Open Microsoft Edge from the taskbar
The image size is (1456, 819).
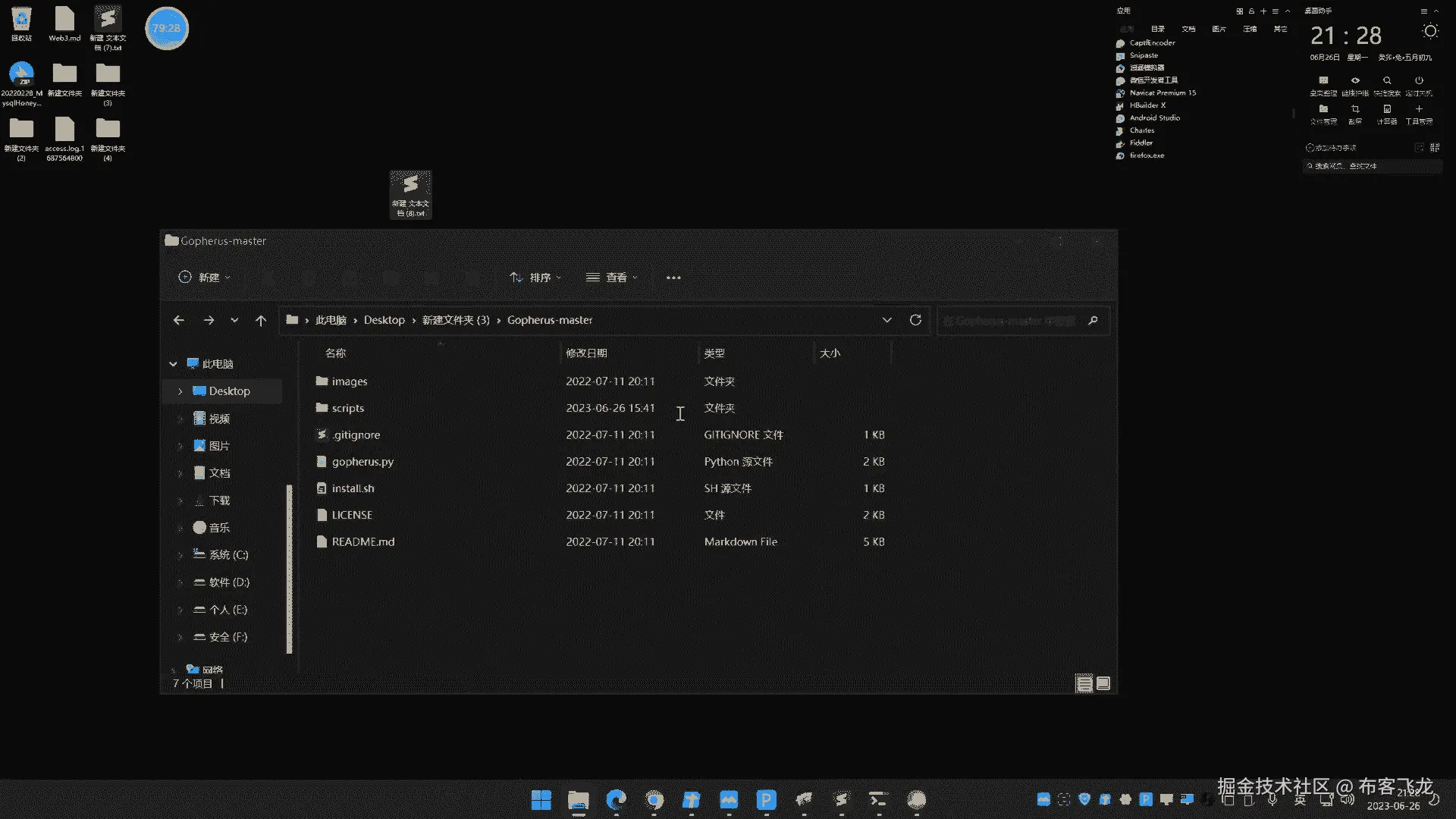(617, 800)
